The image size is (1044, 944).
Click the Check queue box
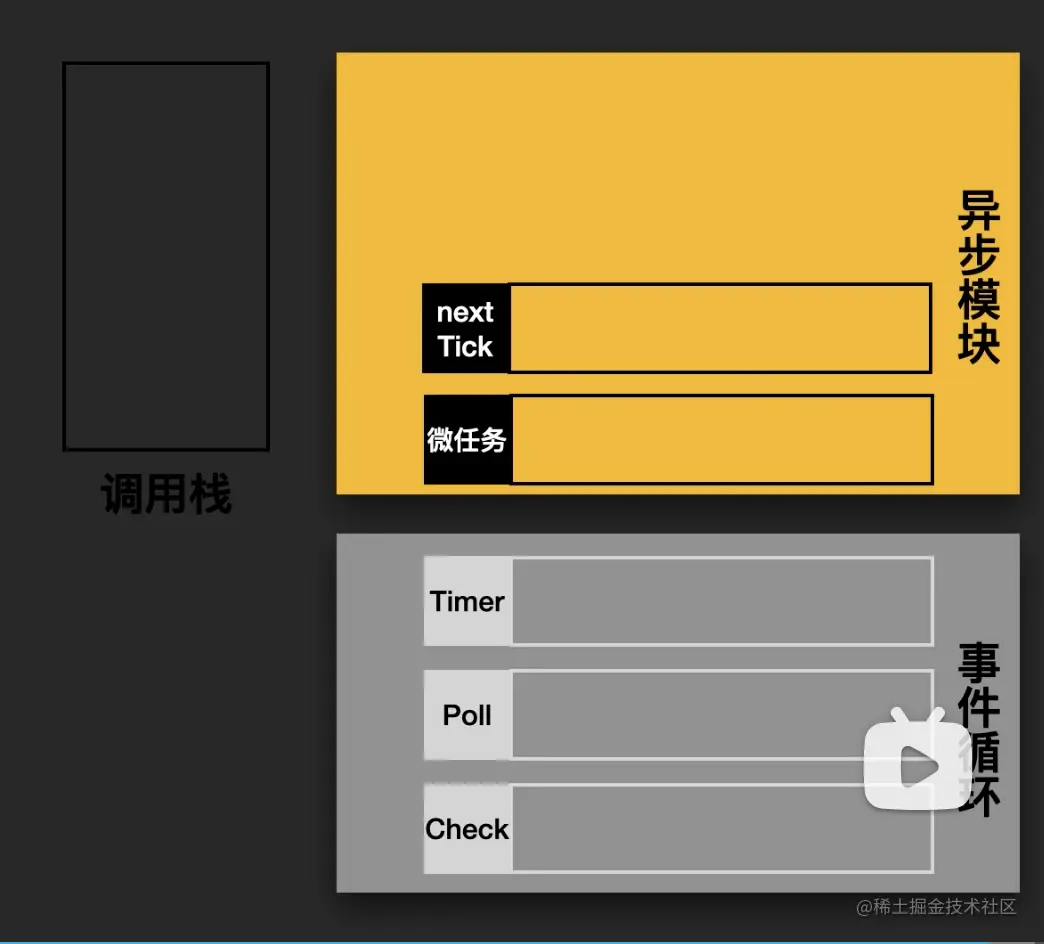tap(722, 829)
